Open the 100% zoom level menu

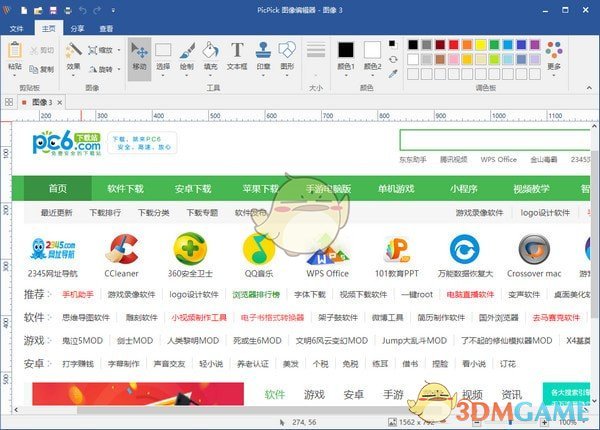(571, 422)
